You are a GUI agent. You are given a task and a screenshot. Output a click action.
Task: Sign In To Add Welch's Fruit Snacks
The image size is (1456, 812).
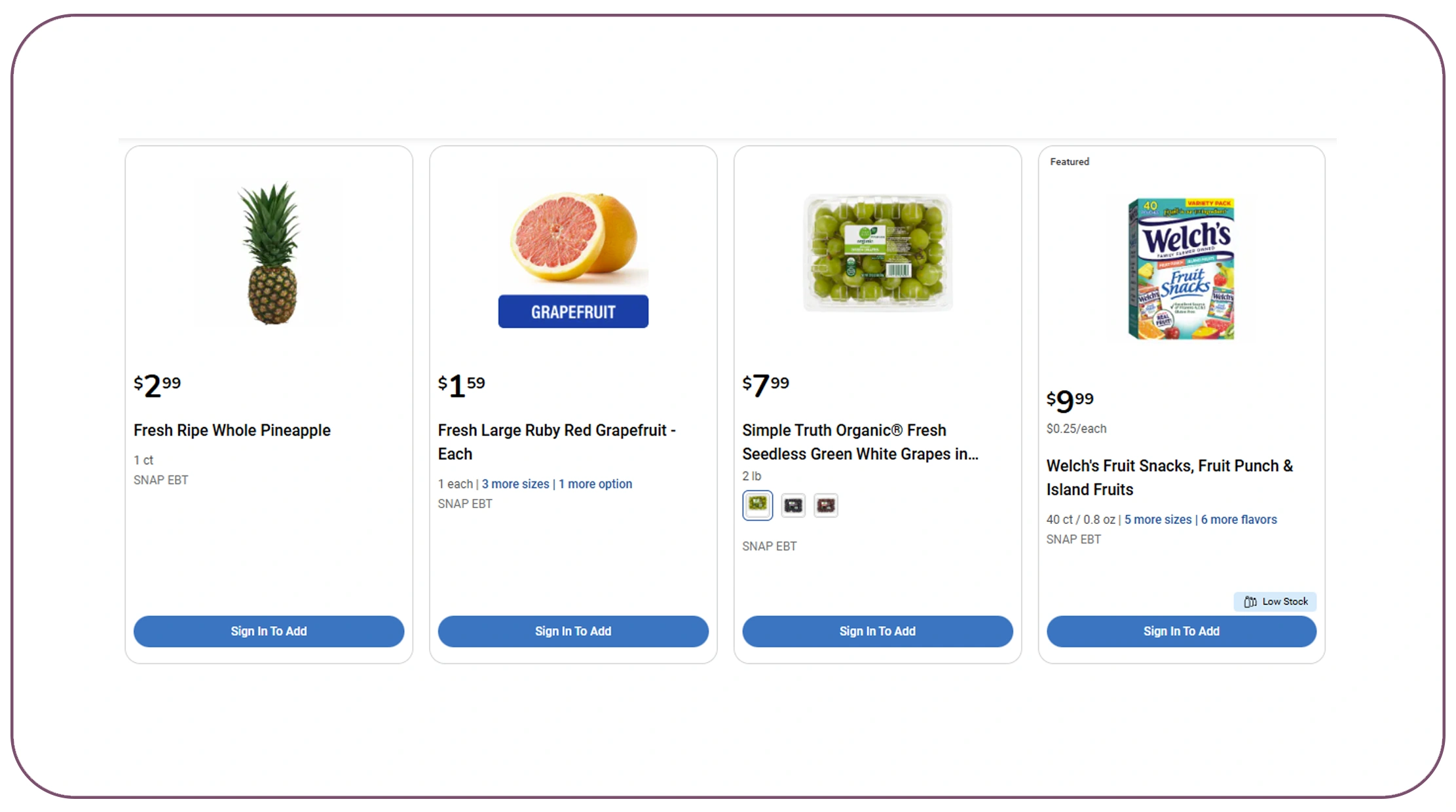point(1181,631)
